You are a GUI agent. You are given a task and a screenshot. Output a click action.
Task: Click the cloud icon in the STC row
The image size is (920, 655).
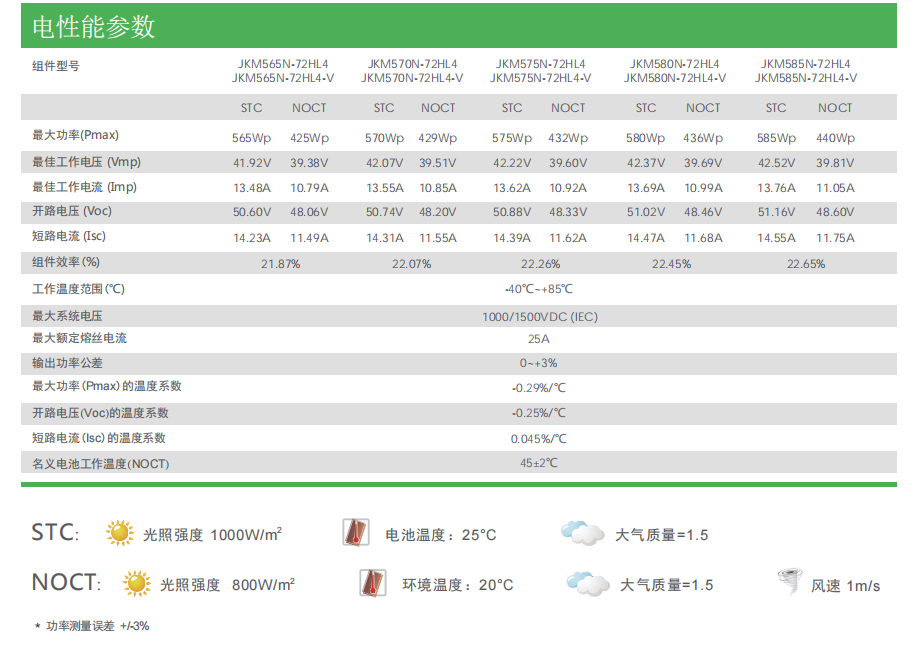(583, 533)
